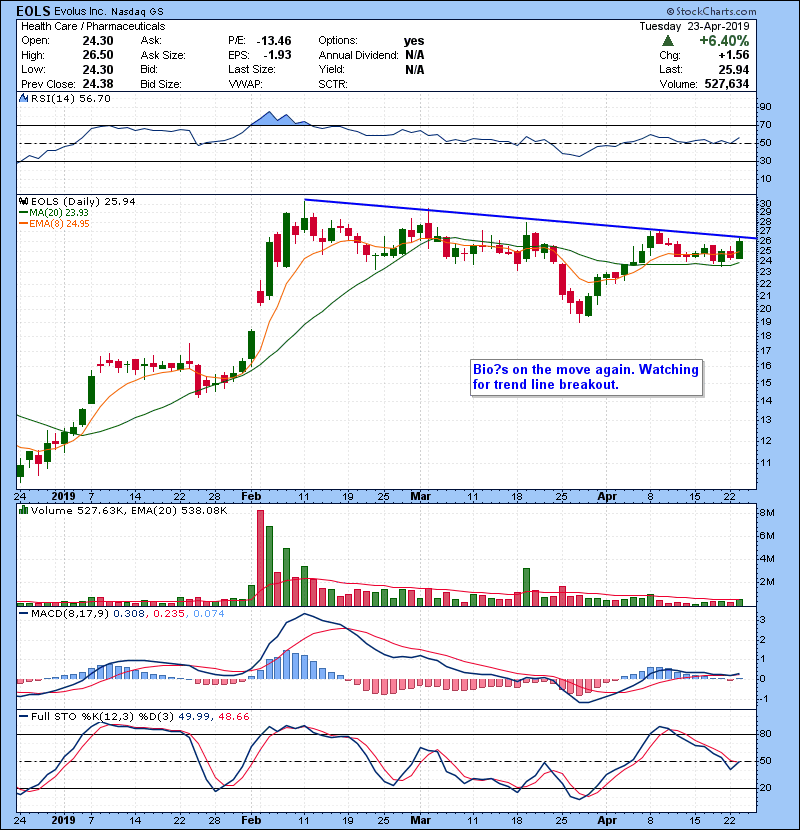
Task: Click the MACD histogram value 0.074
Action: (x=209, y=614)
